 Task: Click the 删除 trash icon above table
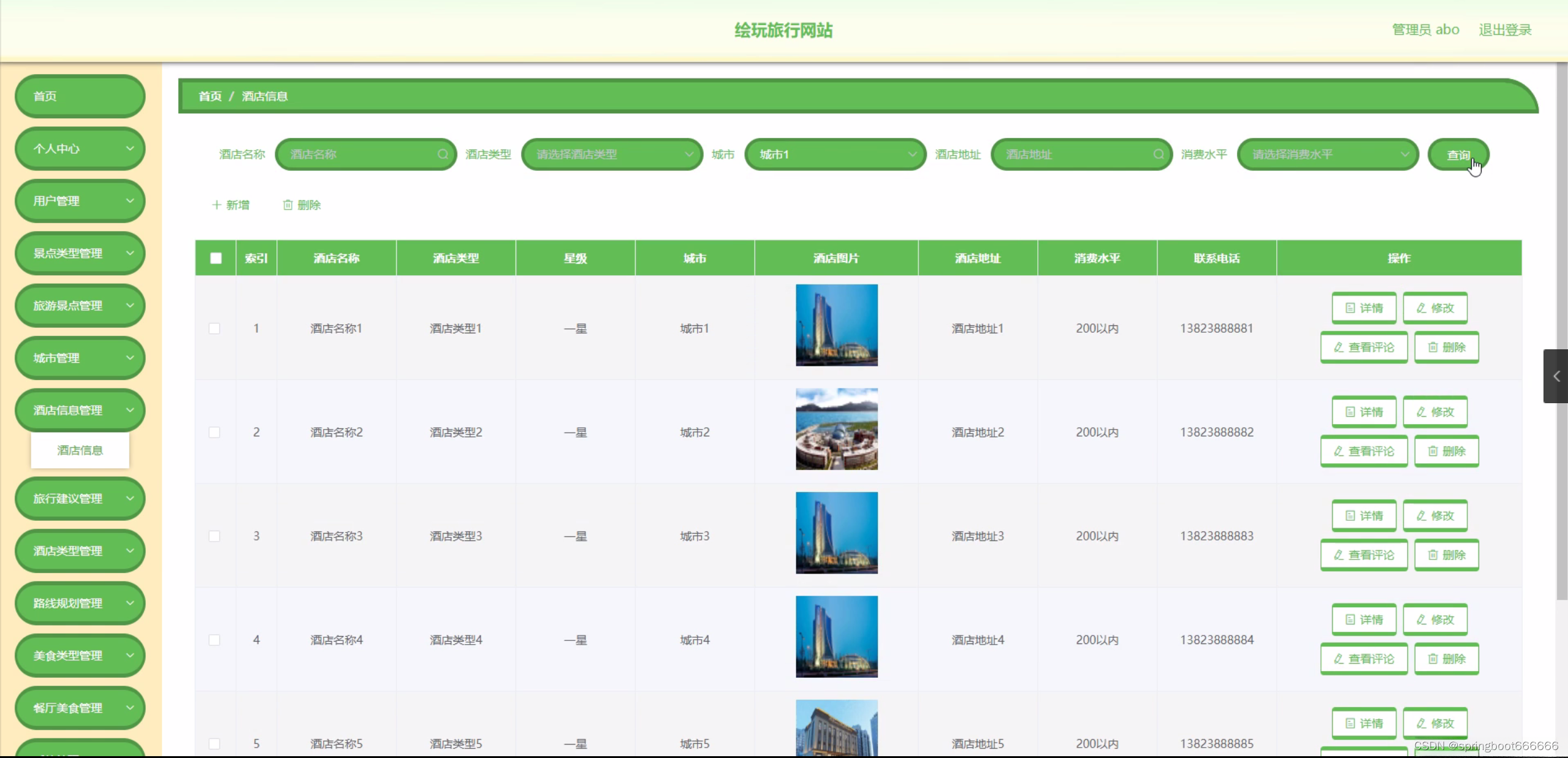(x=287, y=205)
